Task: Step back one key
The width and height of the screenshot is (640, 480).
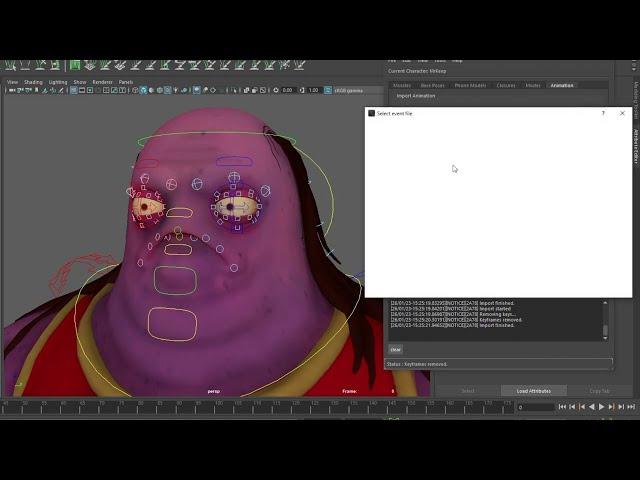Action: click(x=581, y=407)
